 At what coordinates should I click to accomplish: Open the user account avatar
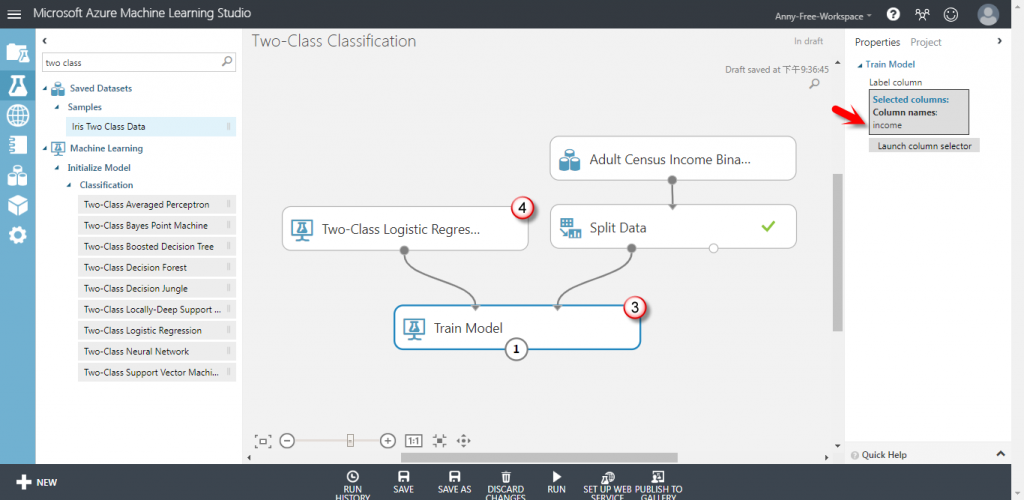pos(988,14)
